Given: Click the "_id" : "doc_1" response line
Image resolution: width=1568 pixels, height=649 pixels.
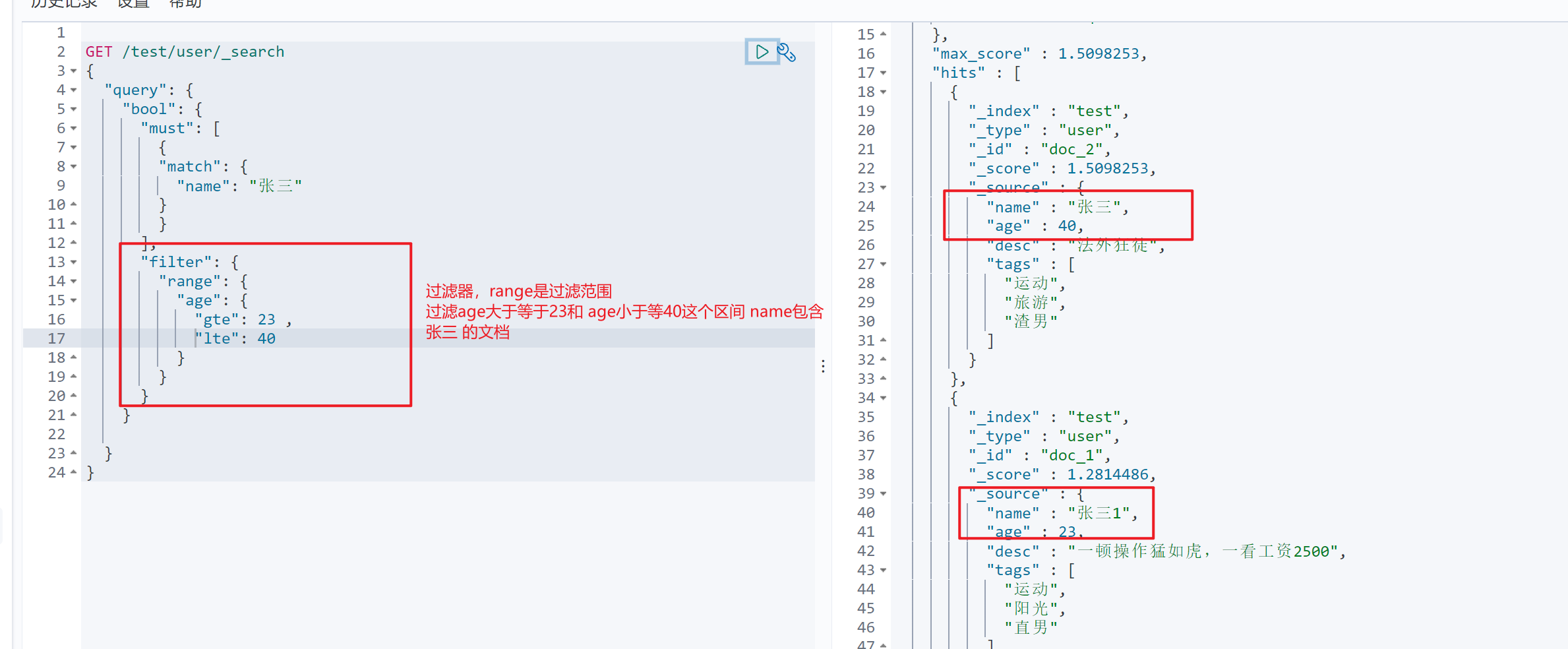Looking at the screenshot, I should tap(1040, 456).
